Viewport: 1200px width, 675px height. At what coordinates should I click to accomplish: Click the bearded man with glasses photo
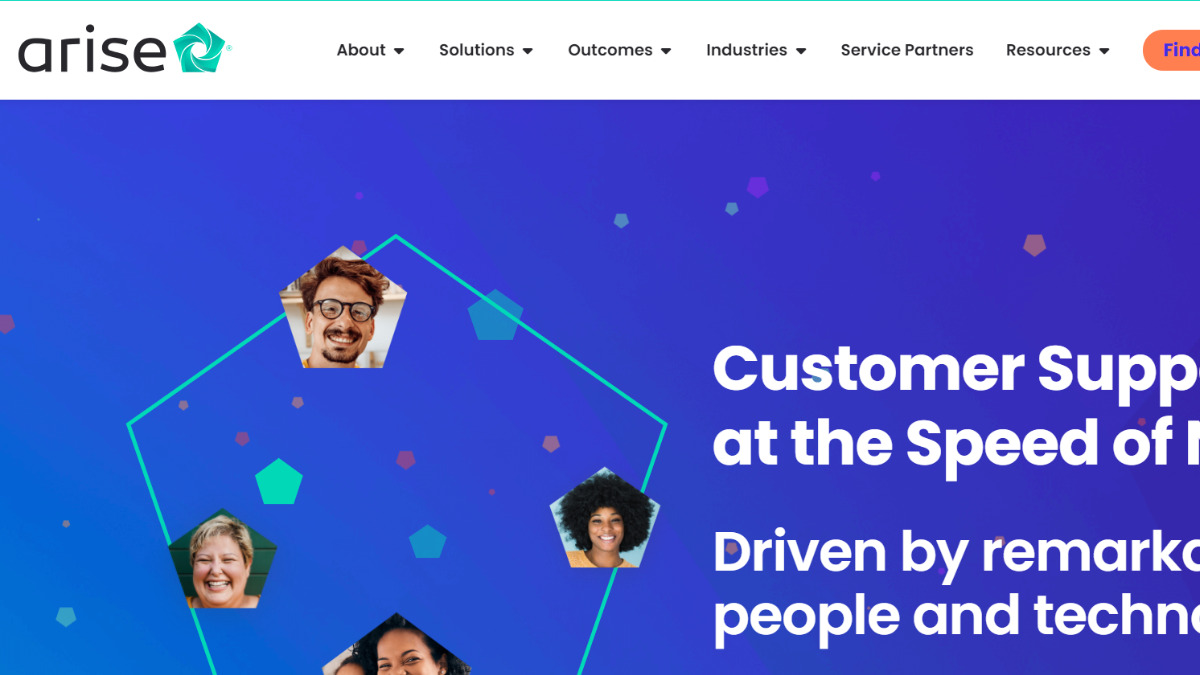point(343,309)
